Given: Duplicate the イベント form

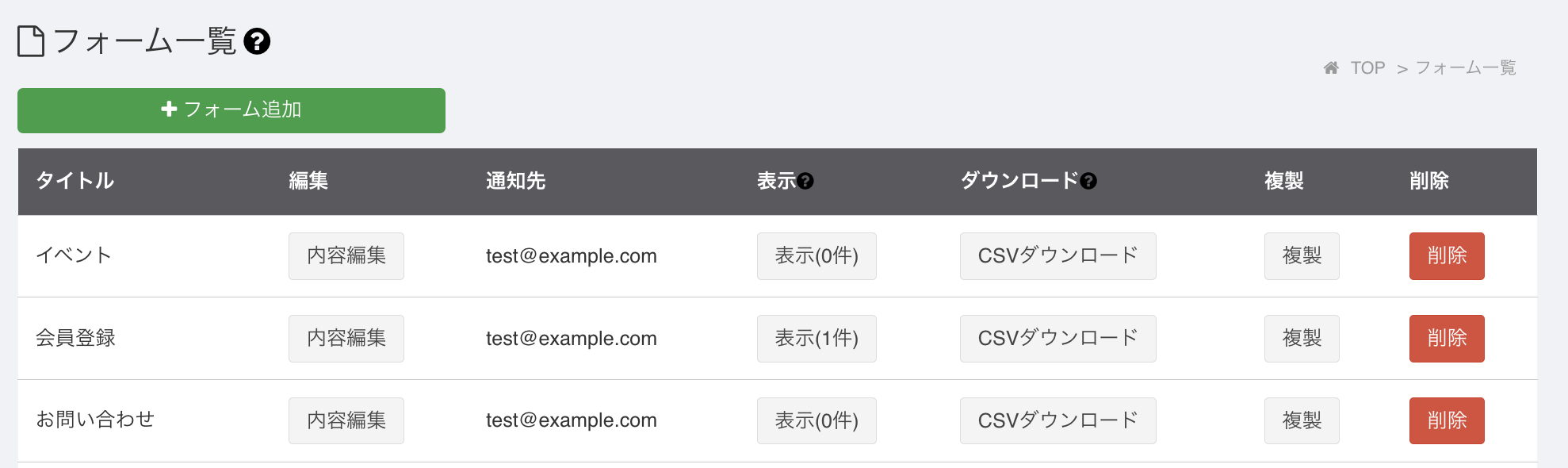Looking at the screenshot, I should pyautogui.click(x=1302, y=256).
